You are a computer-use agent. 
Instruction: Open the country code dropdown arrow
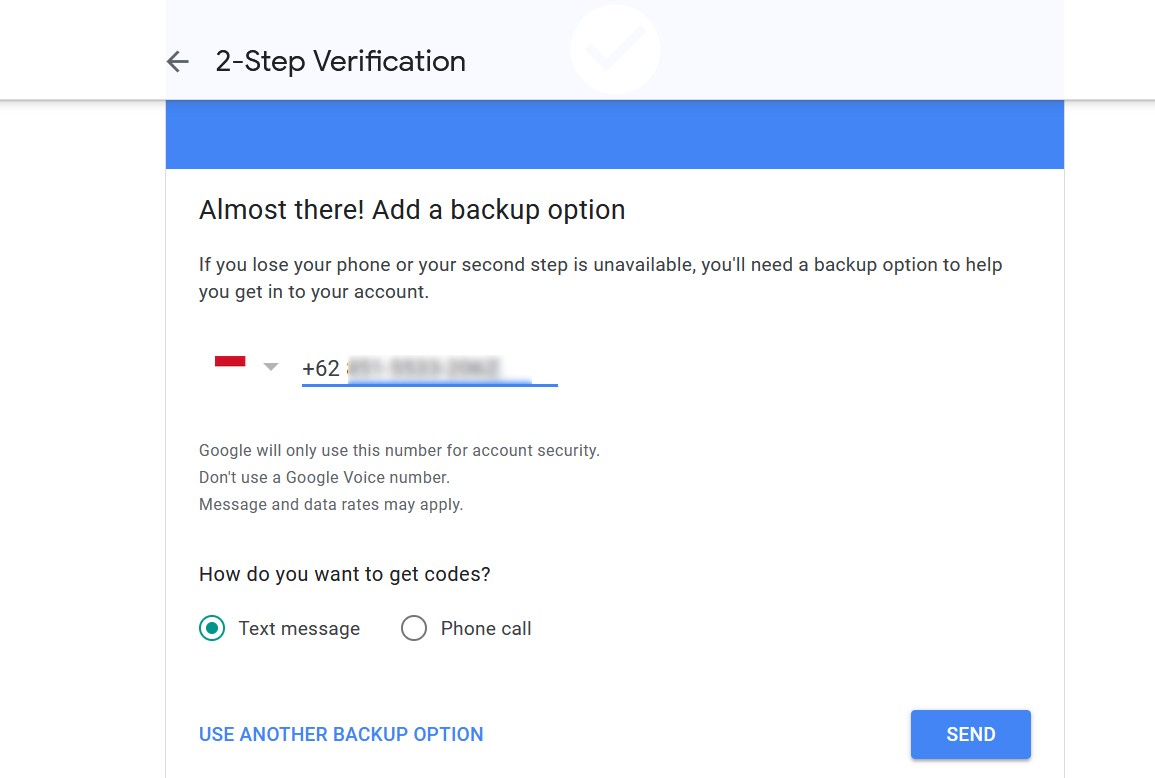tap(270, 367)
